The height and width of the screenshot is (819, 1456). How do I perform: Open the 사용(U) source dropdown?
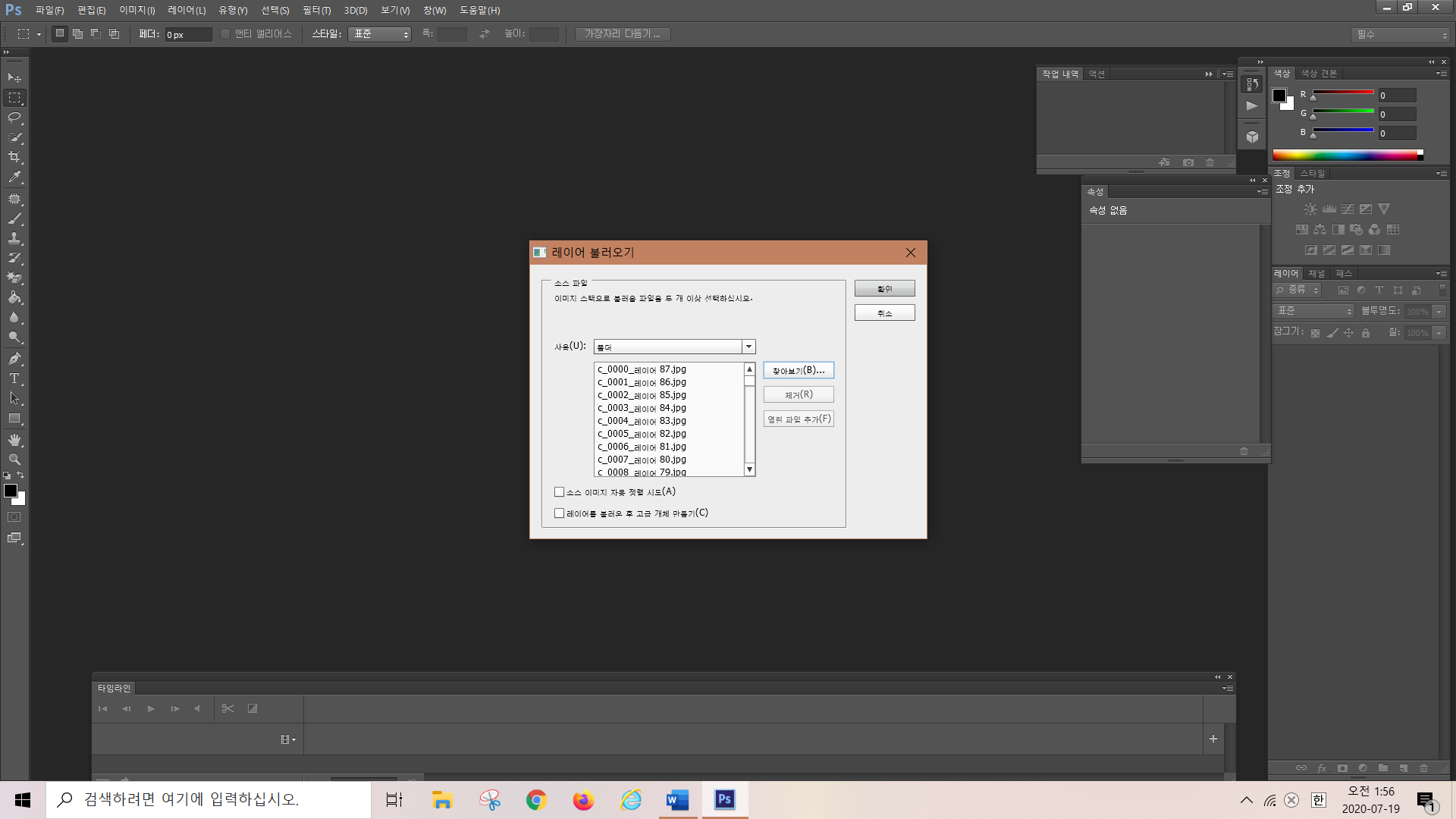(x=748, y=347)
